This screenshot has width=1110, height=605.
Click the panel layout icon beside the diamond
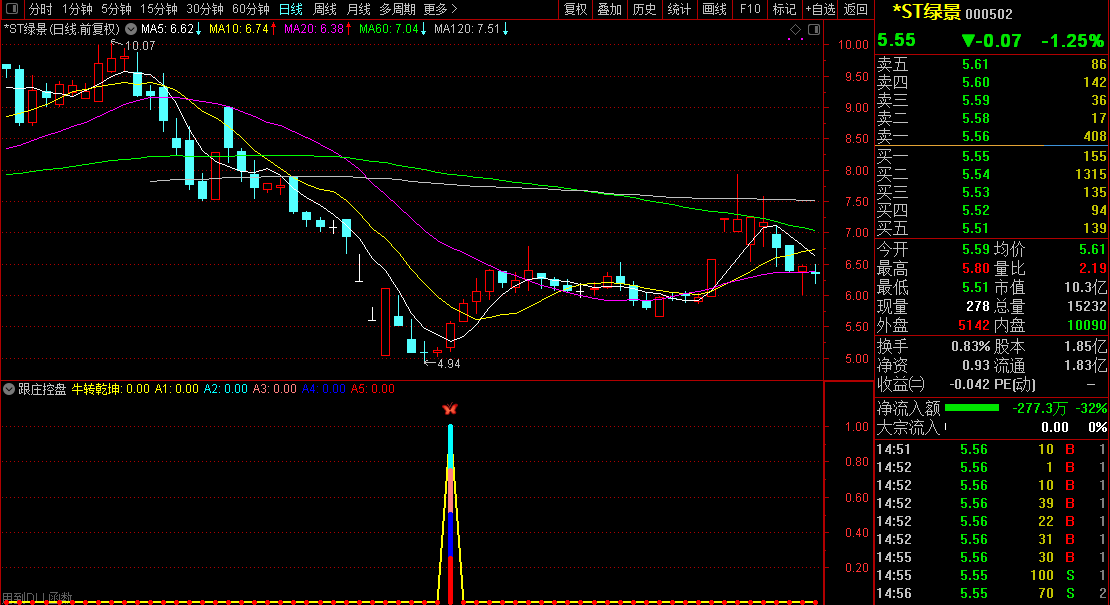point(813,29)
